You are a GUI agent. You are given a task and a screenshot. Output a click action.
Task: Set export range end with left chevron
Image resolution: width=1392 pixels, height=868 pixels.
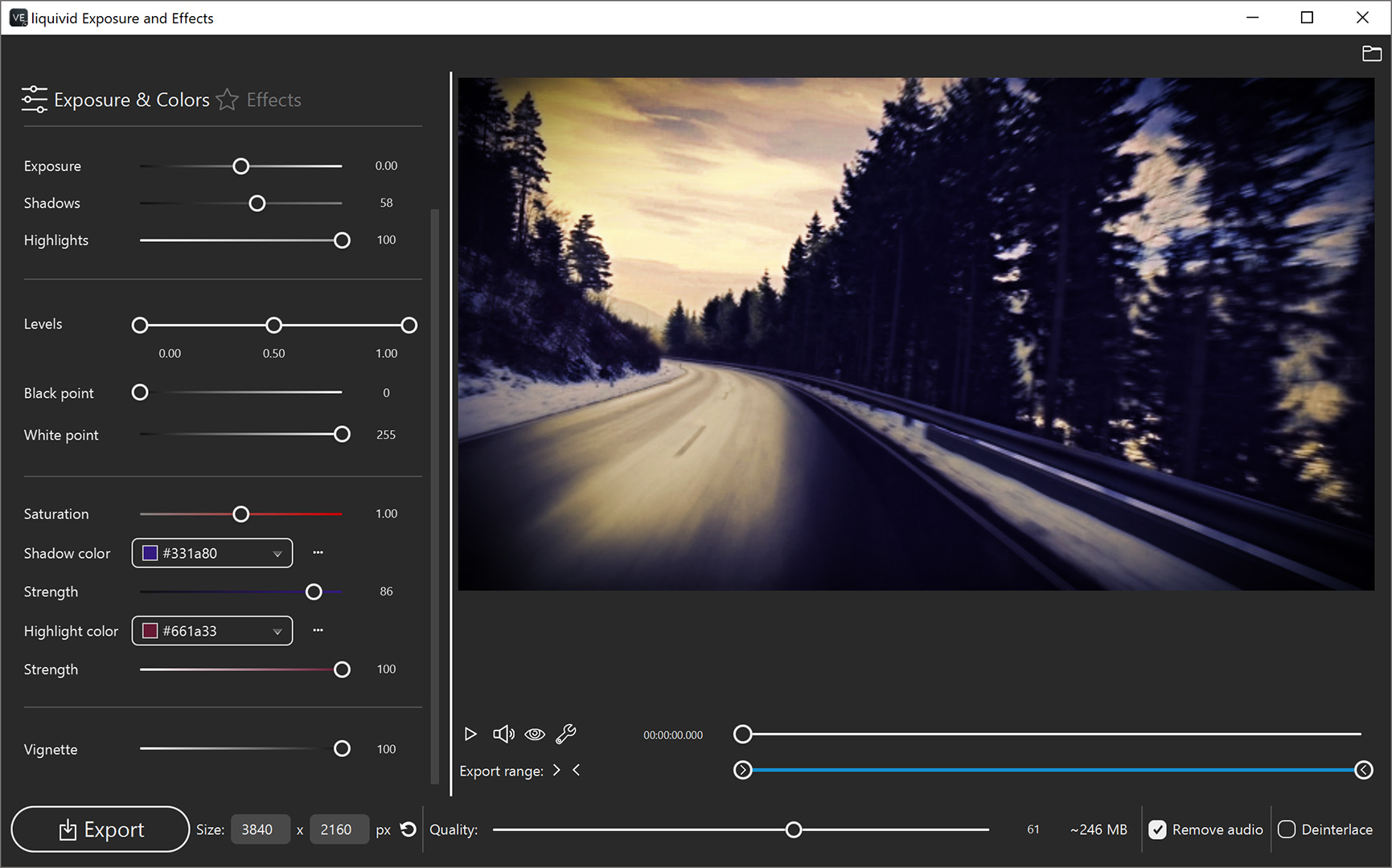577,770
